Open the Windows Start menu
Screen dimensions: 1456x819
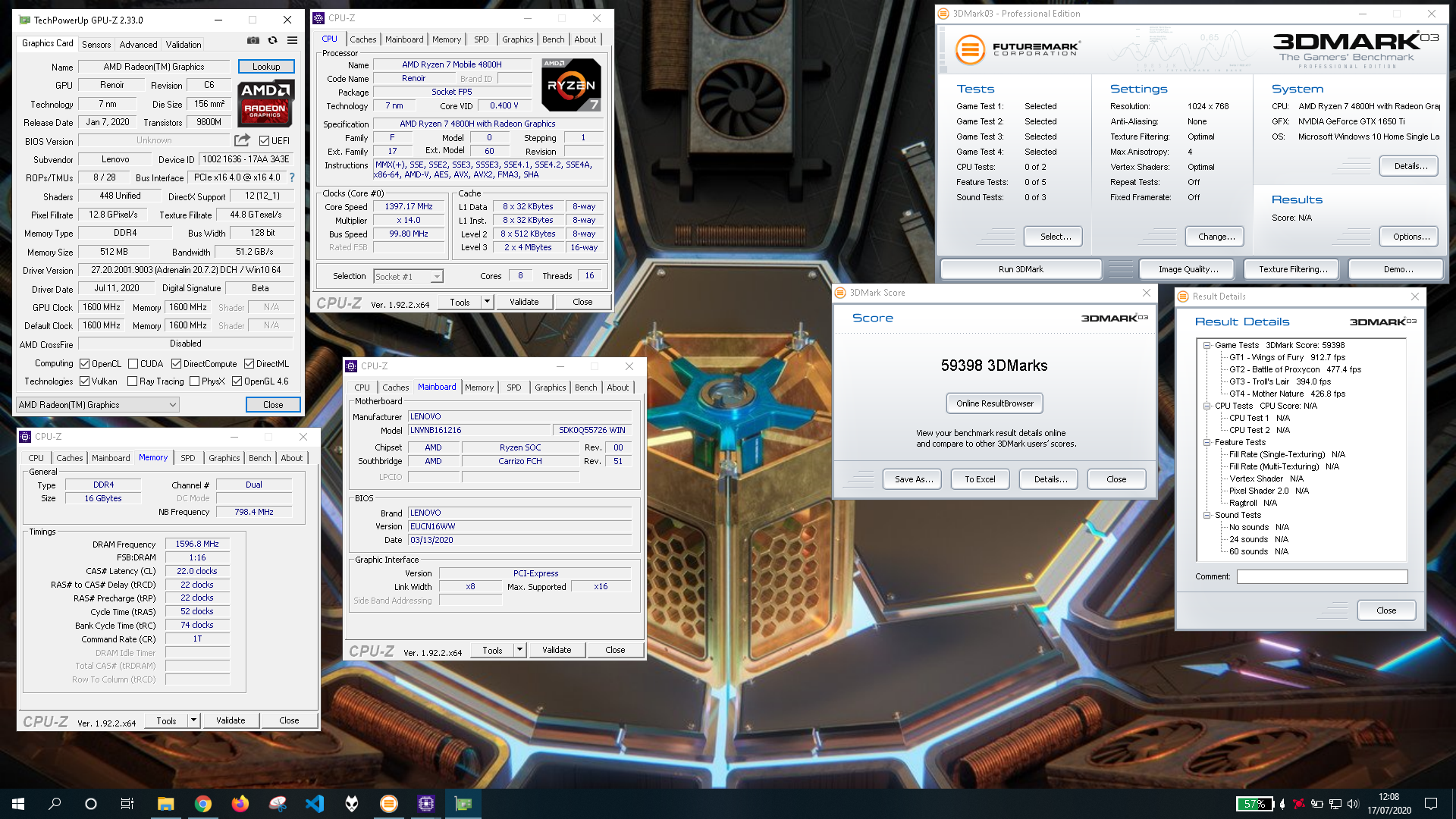(x=18, y=804)
